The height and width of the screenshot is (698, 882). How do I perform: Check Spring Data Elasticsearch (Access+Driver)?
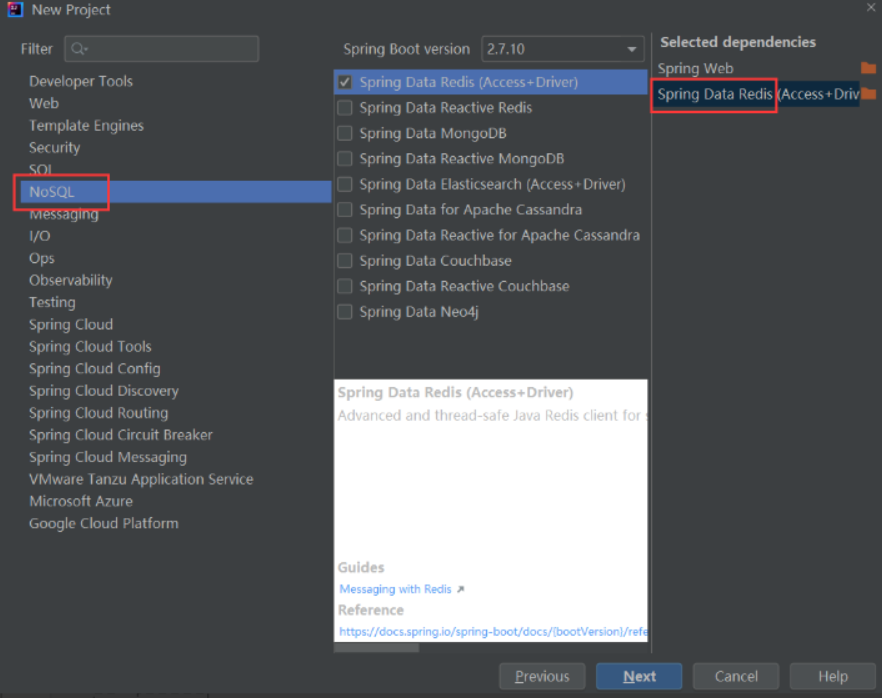tap(345, 184)
